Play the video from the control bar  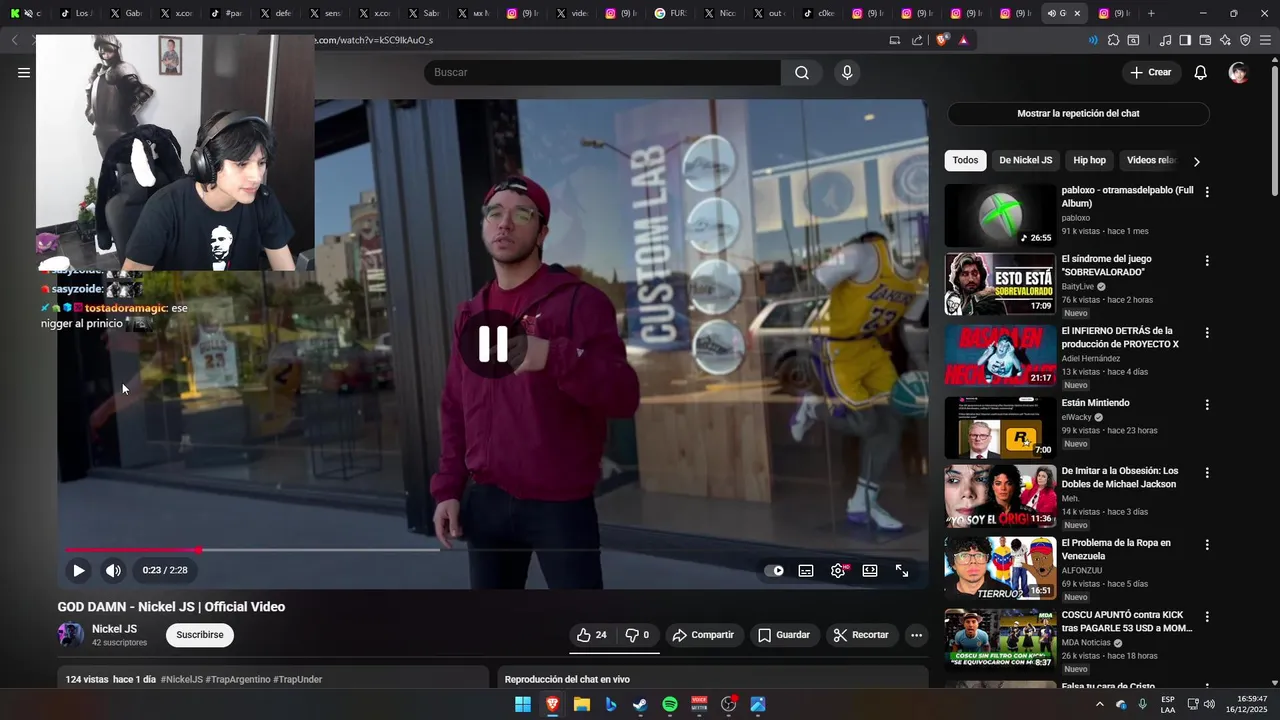78,570
